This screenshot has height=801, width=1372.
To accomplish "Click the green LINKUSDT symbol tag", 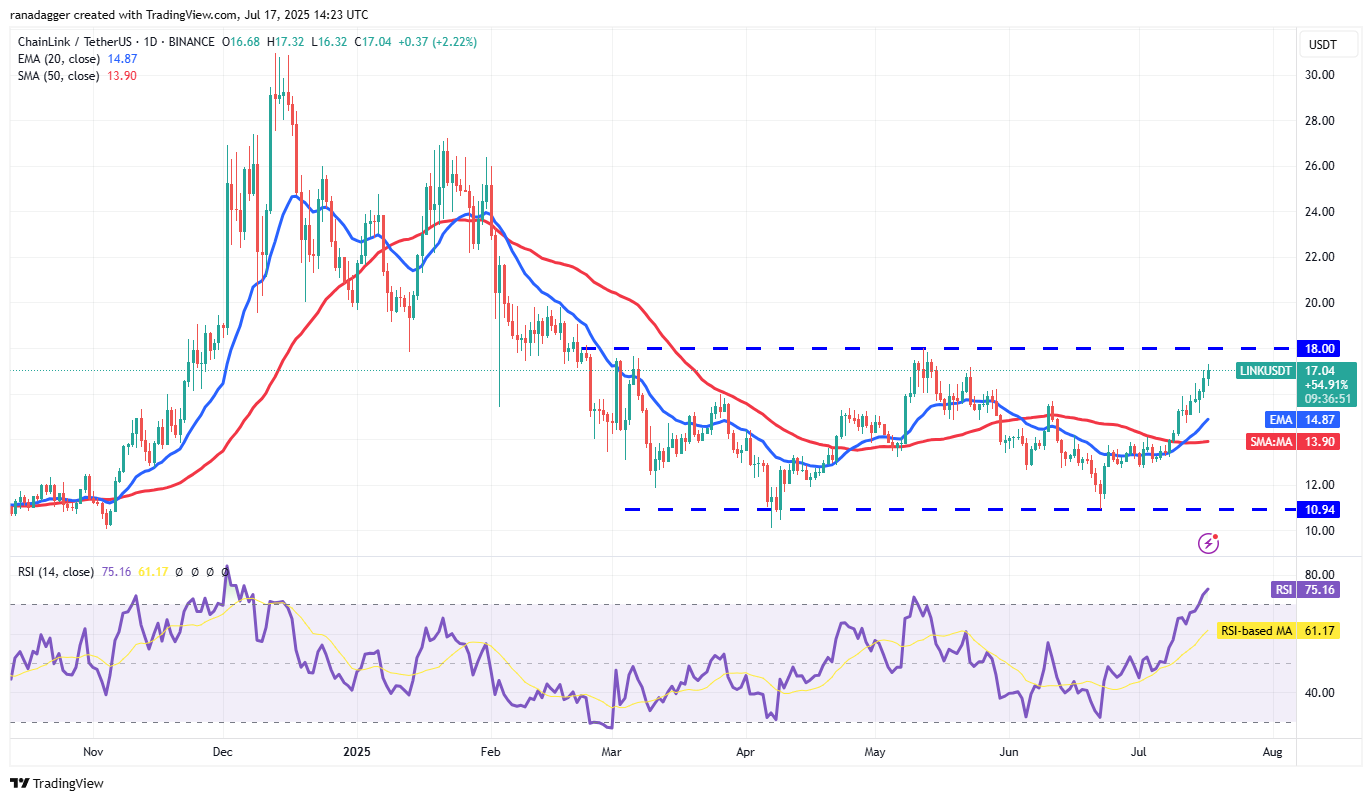I will (1266, 370).
